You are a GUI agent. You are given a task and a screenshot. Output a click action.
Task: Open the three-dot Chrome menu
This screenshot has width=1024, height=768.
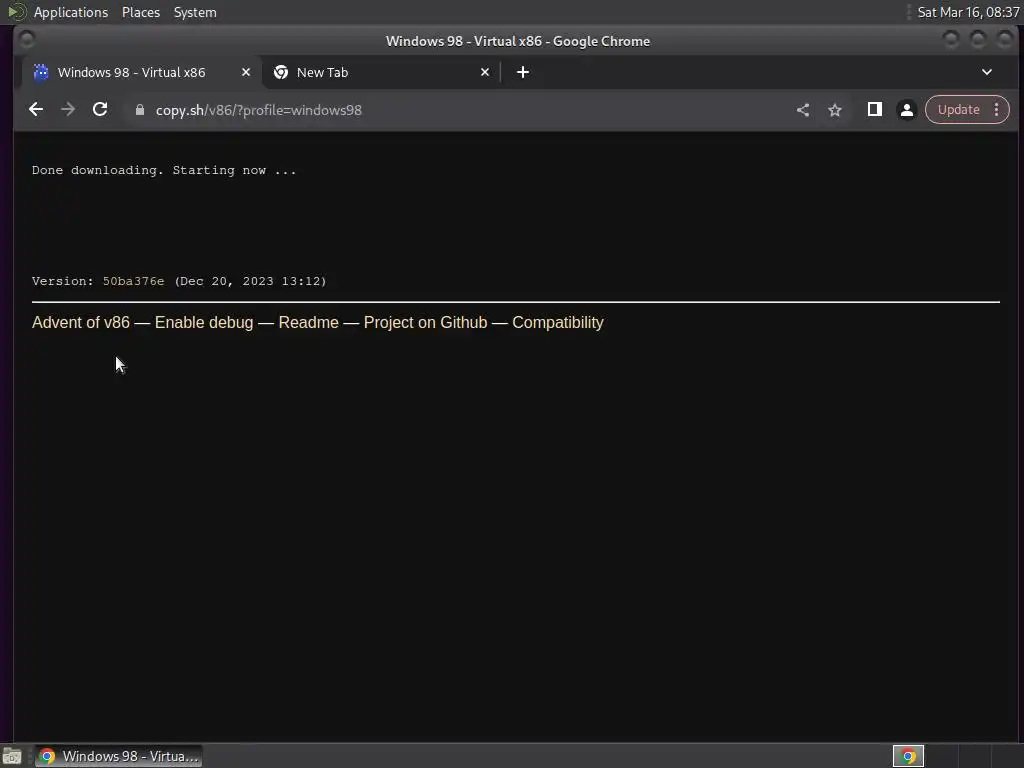click(x=997, y=110)
